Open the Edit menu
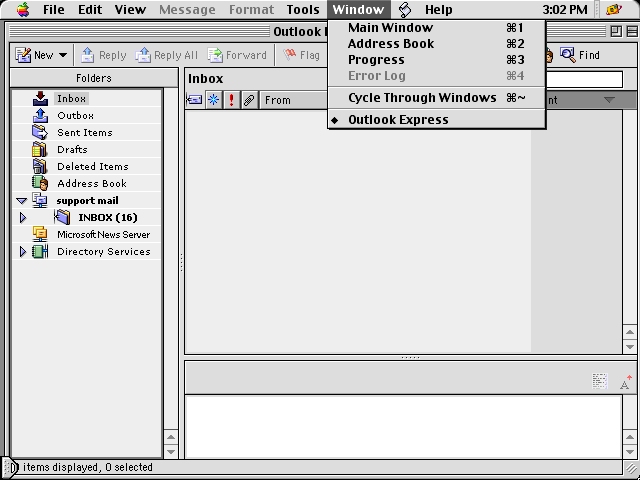 click(90, 9)
